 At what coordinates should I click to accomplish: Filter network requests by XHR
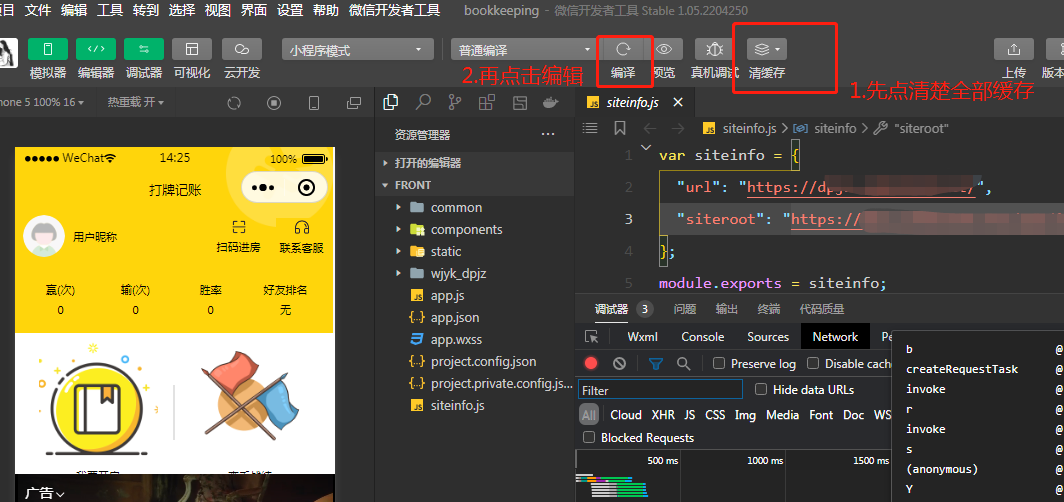coord(663,415)
